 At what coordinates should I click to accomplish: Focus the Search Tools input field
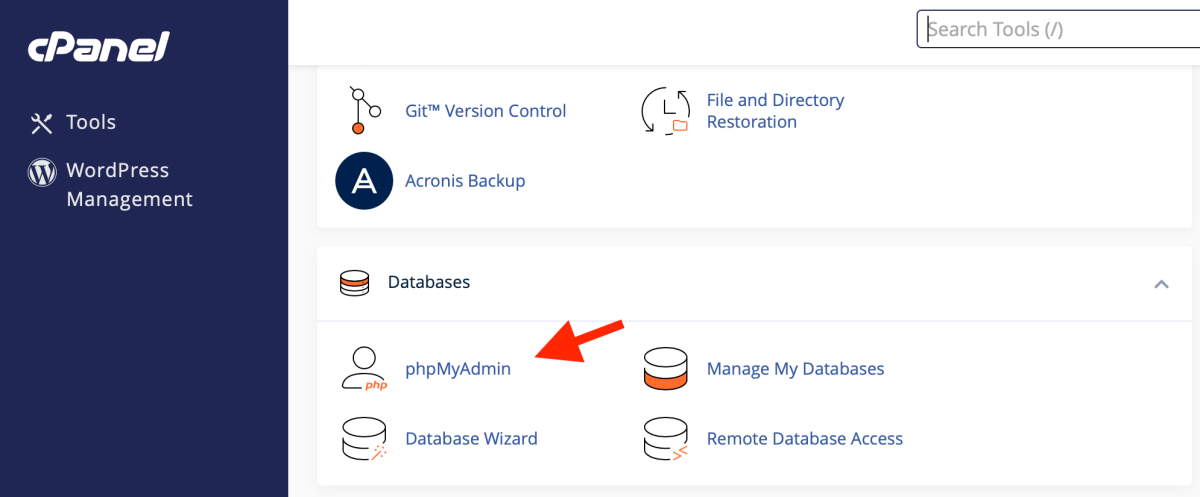point(1058,29)
